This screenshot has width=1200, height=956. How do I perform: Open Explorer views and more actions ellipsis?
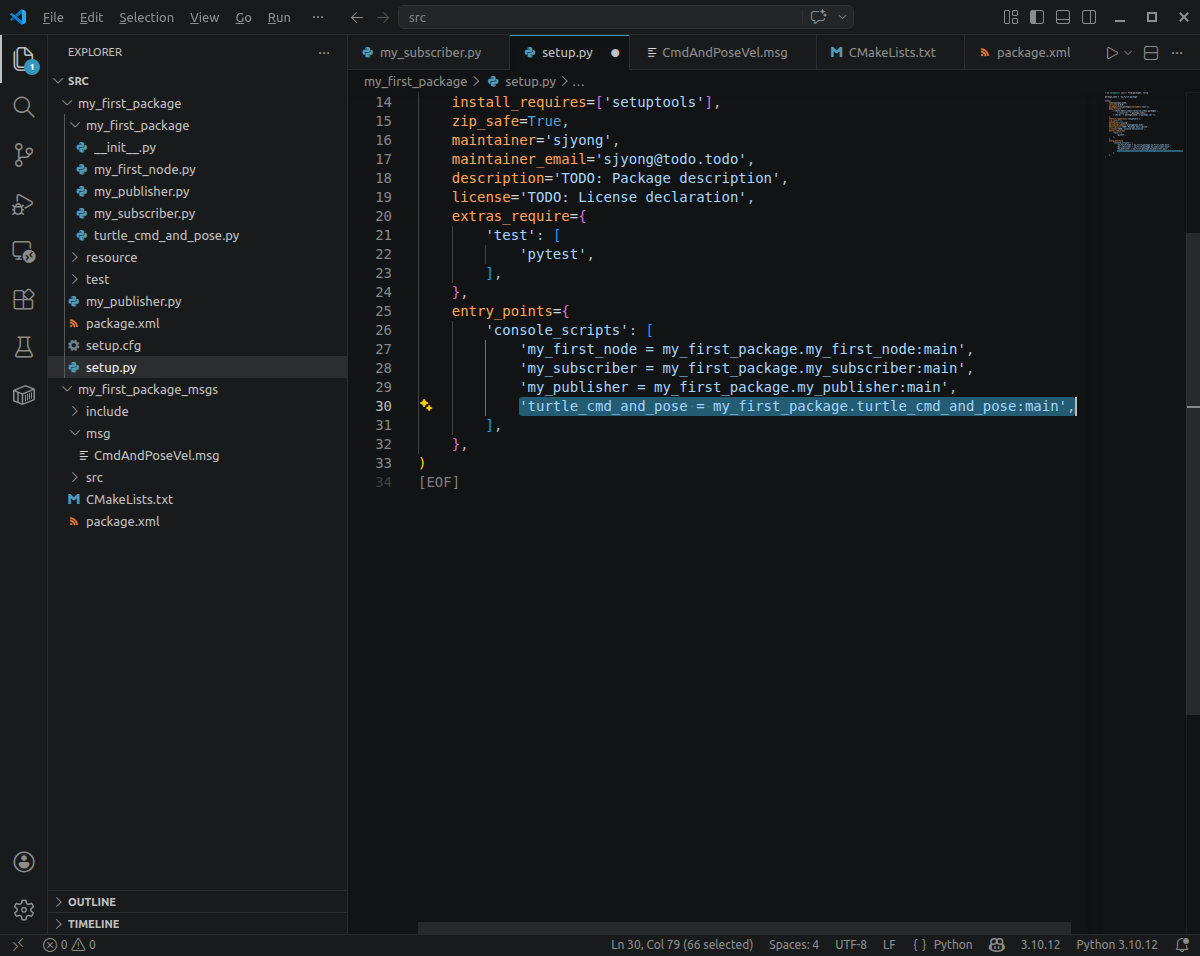(323, 52)
